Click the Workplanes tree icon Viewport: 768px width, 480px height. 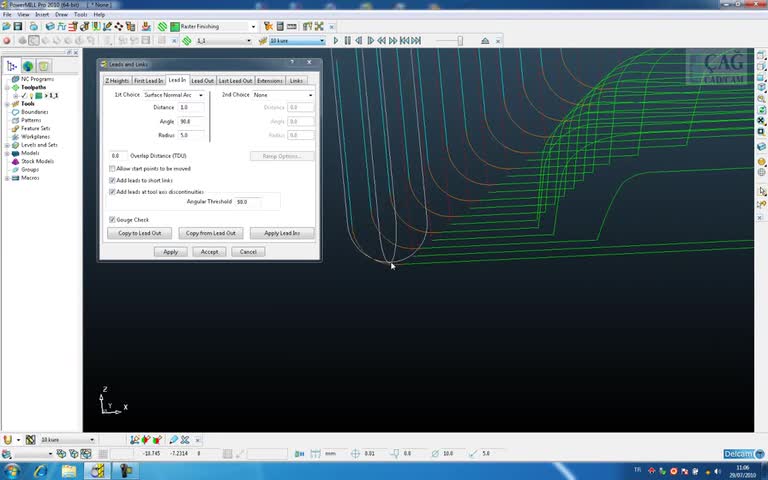pos(14,136)
